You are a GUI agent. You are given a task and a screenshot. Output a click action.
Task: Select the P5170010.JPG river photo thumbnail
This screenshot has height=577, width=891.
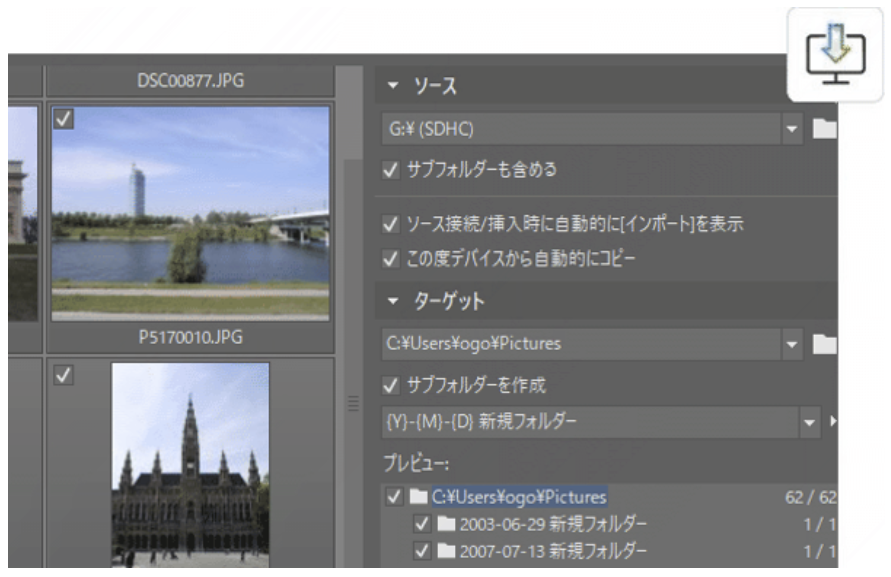click(x=190, y=212)
